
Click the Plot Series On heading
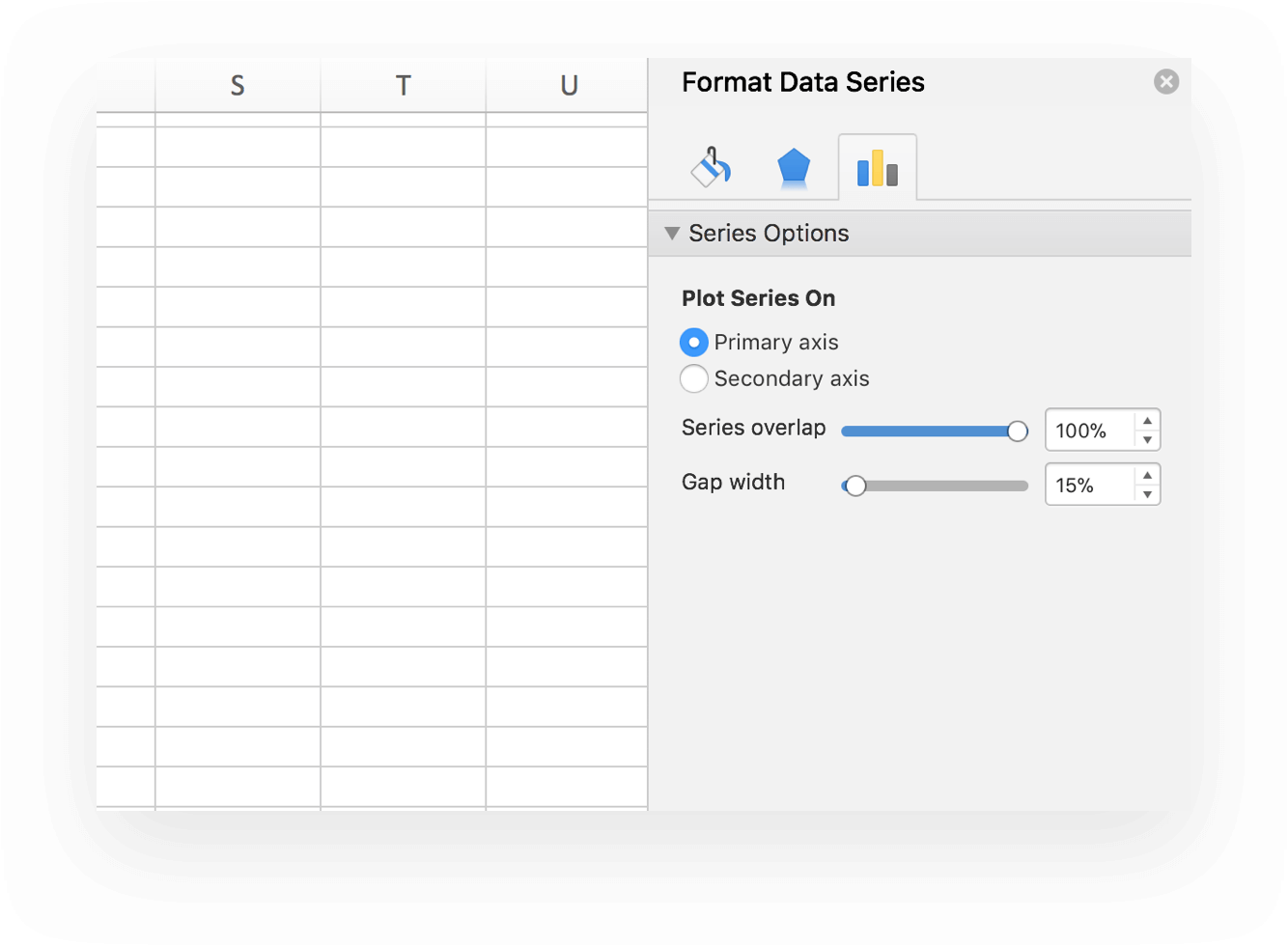pos(758,298)
